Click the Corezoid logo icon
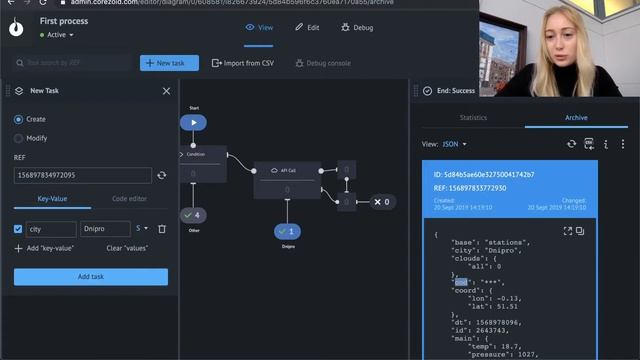The height and width of the screenshot is (360, 640). coord(16,27)
